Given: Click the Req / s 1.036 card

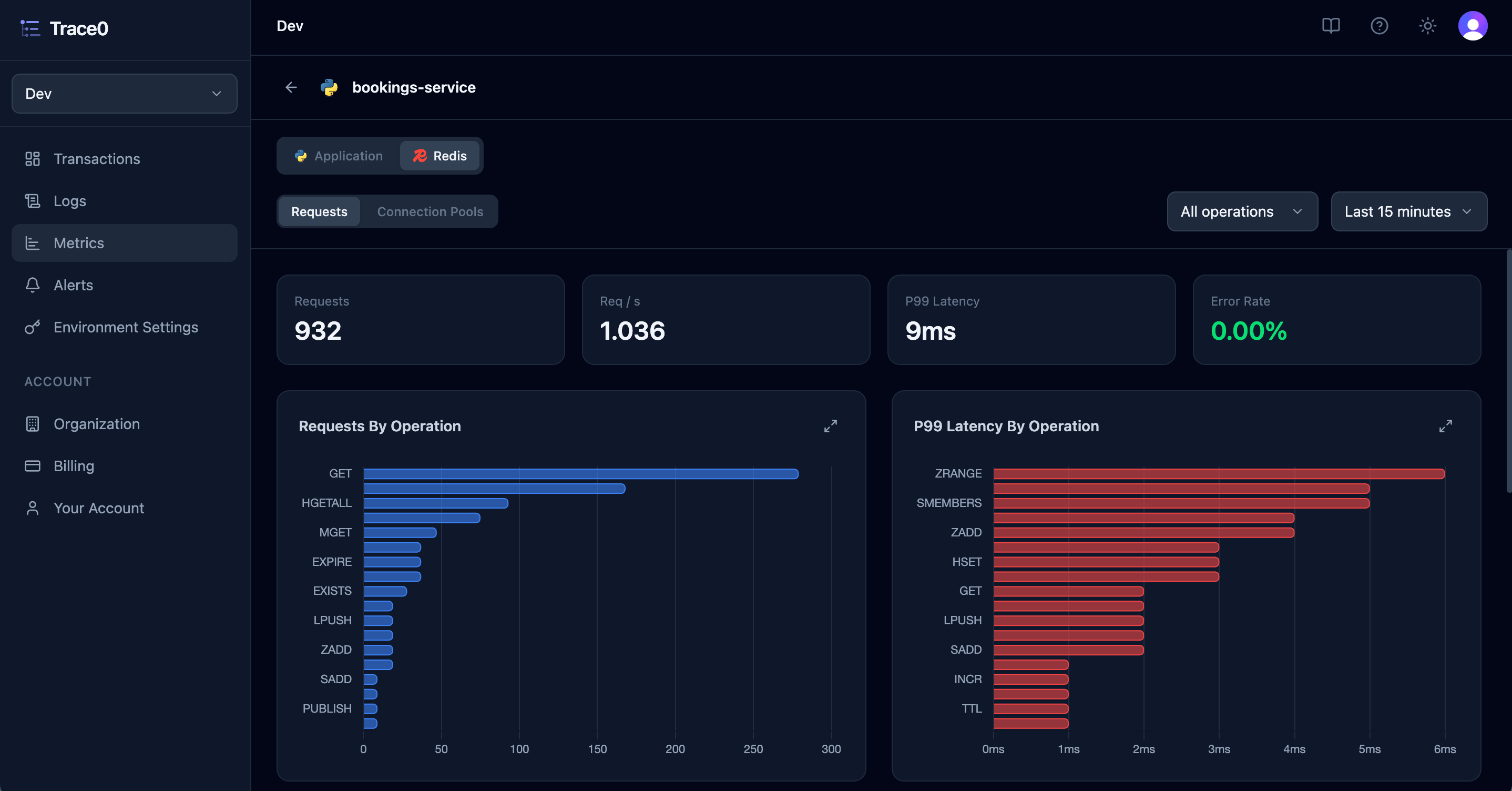Looking at the screenshot, I should [726, 320].
